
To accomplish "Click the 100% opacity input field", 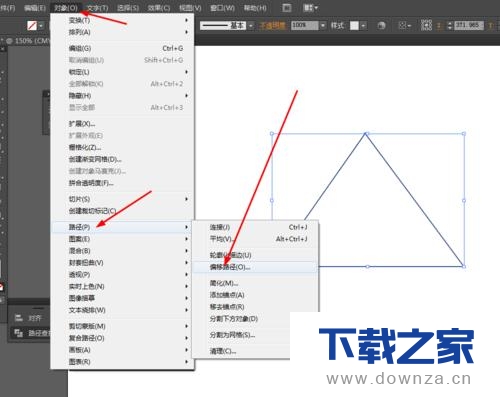I will [305, 26].
